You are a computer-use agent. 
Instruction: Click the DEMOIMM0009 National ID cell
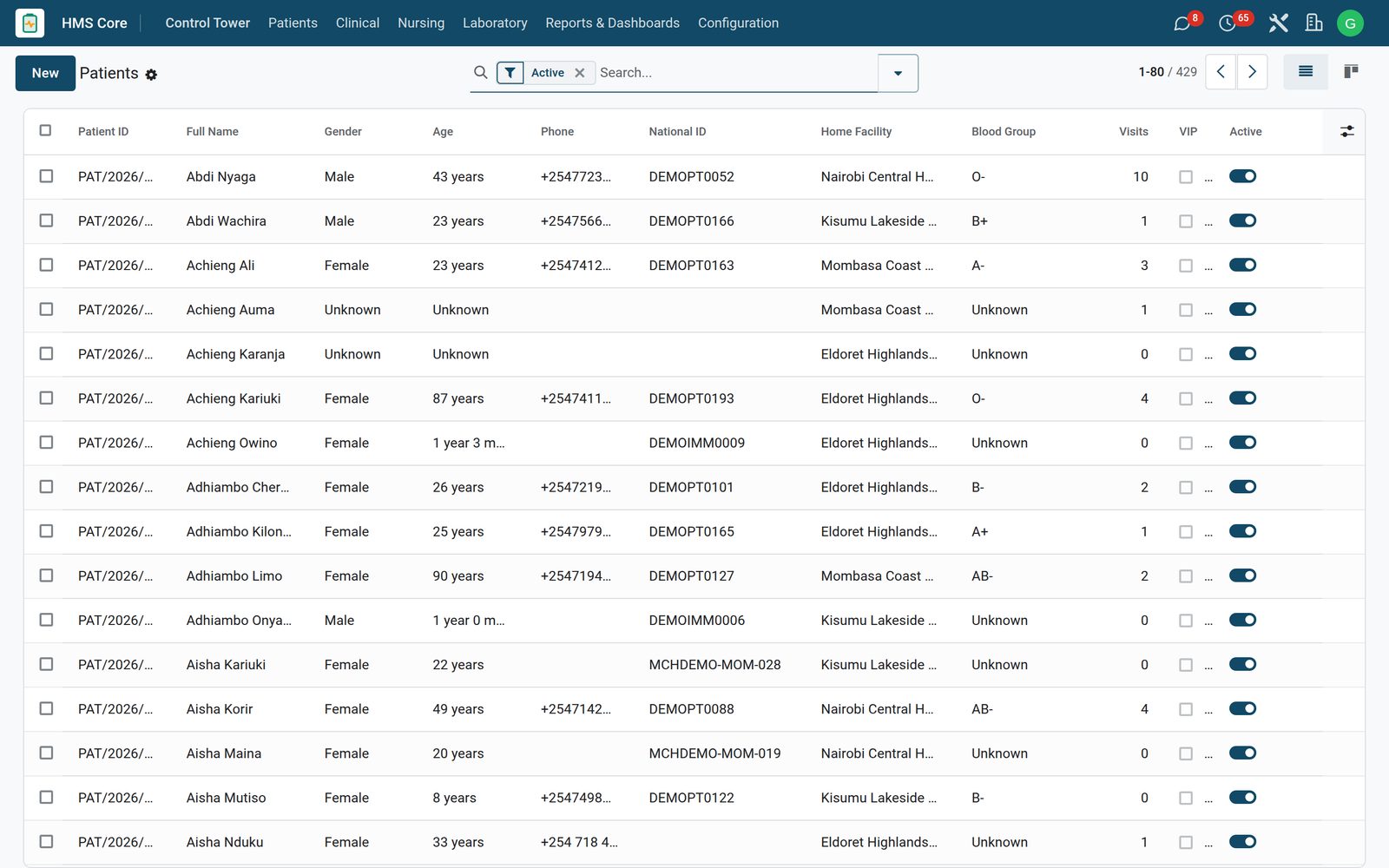pyautogui.click(x=697, y=443)
